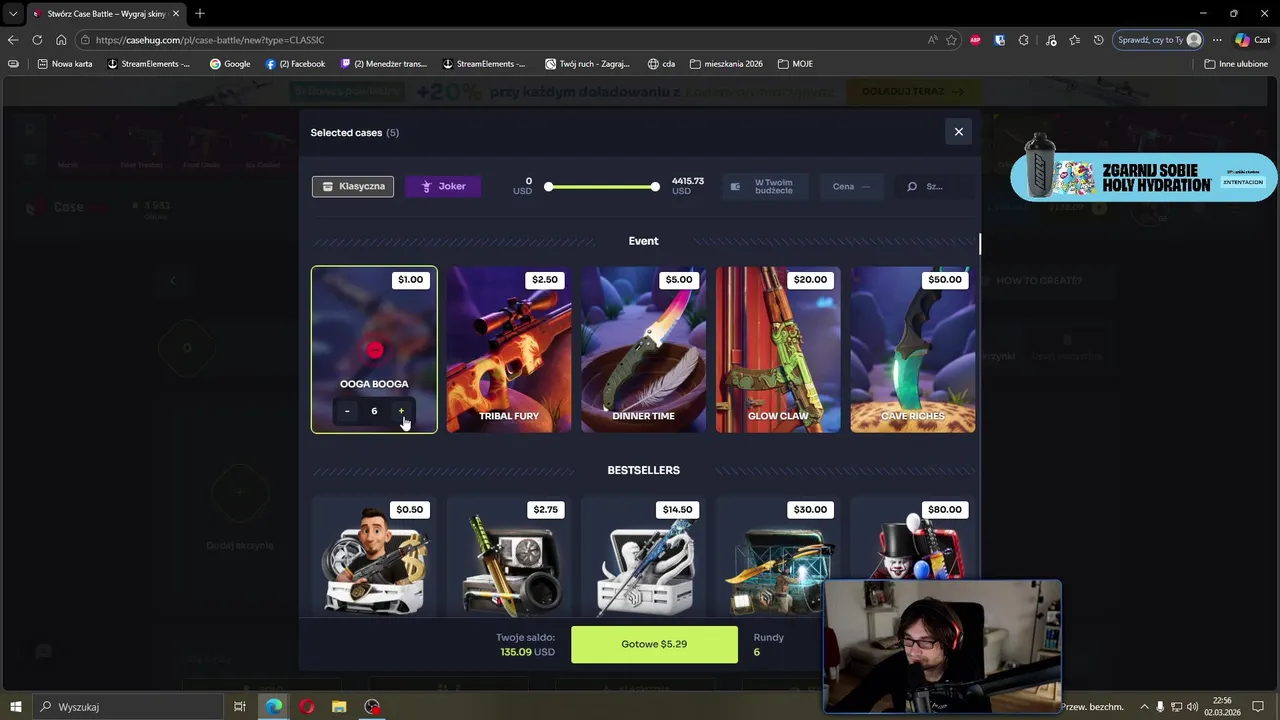The height and width of the screenshot is (720, 1280).
Task: Select the Joker mode filter
Action: coord(443,186)
